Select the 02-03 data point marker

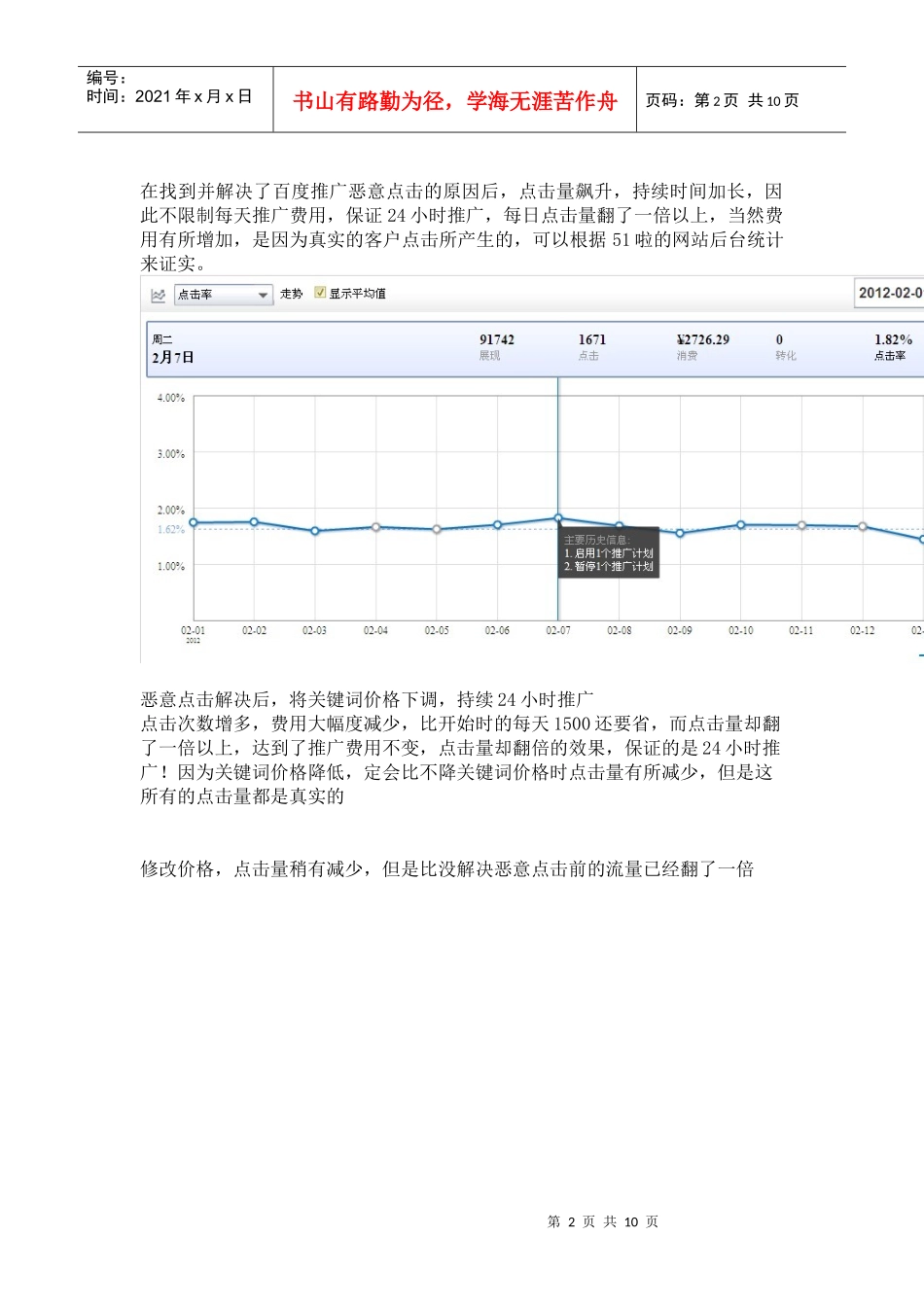tap(315, 531)
